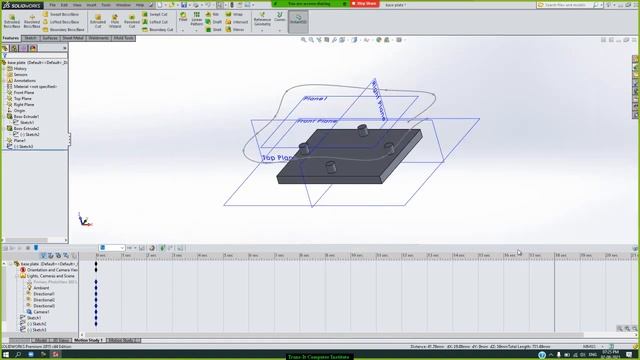Open the PropertyManager tab icon
The width and height of the screenshot is (640, 360).
pyautogui.click(x=14, y=48)
